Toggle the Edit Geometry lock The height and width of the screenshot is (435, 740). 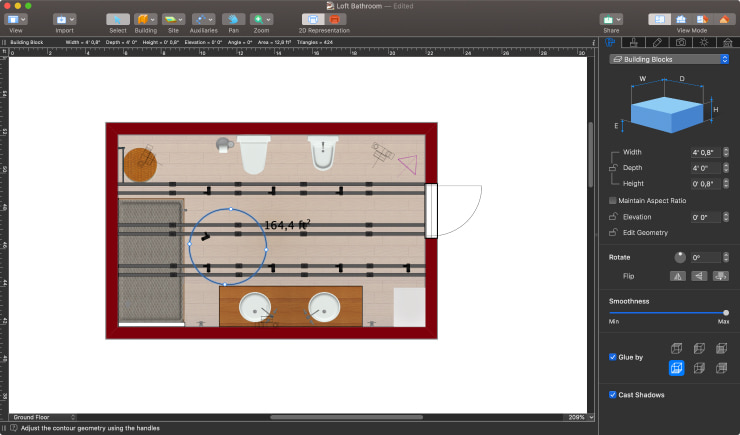click(x=613, y=232)
